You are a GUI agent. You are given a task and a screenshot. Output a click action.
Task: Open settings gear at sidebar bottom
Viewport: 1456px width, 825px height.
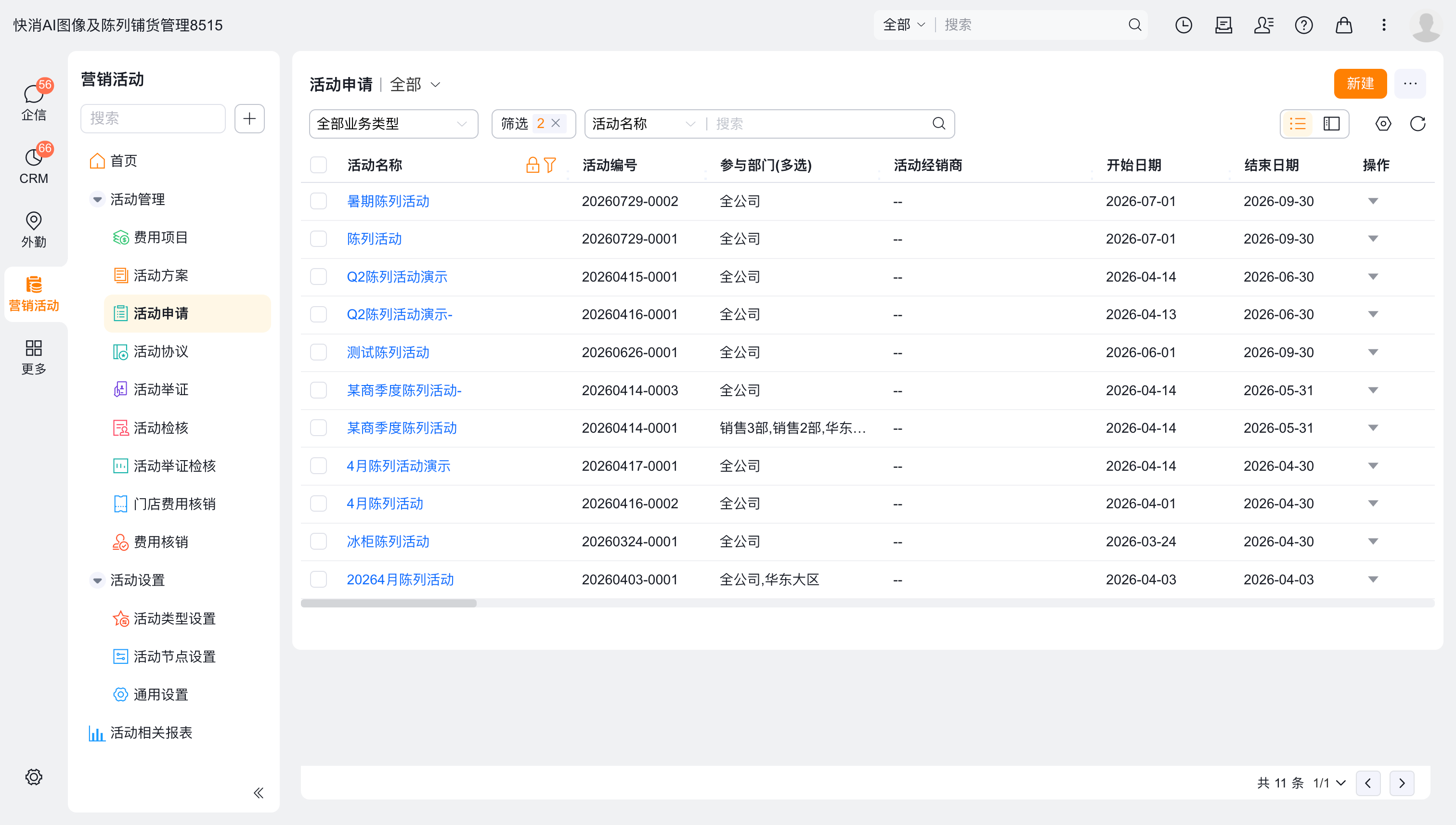(x=34, y=777)
